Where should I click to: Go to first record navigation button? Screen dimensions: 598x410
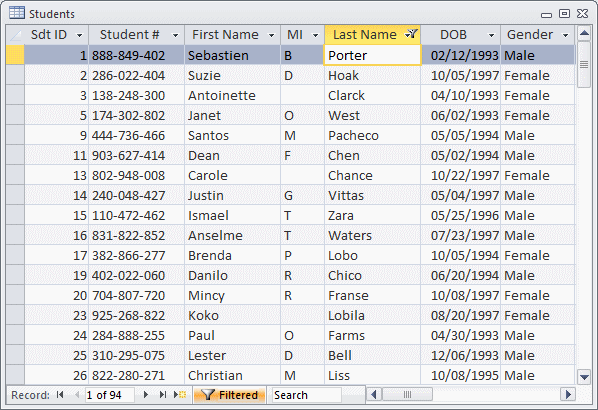pos(60,395)
